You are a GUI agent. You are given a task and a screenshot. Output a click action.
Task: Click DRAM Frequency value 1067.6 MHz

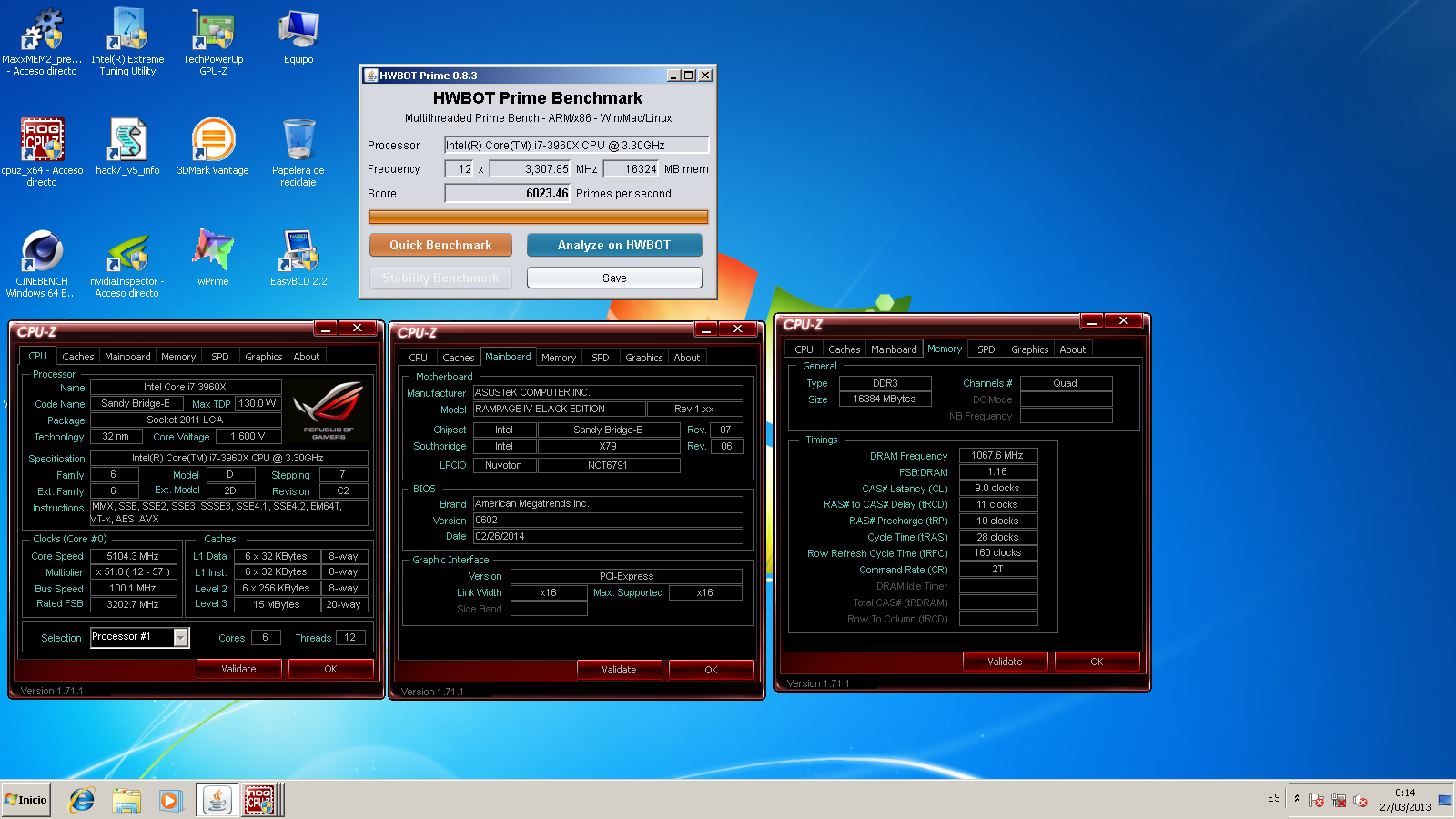pos(997,456)
